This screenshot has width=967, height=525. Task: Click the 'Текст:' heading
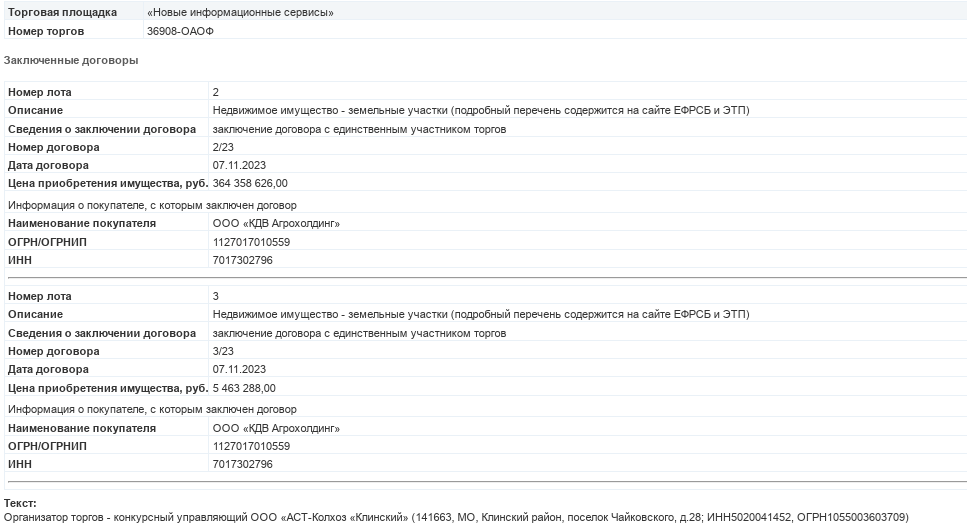pos(20,503)
